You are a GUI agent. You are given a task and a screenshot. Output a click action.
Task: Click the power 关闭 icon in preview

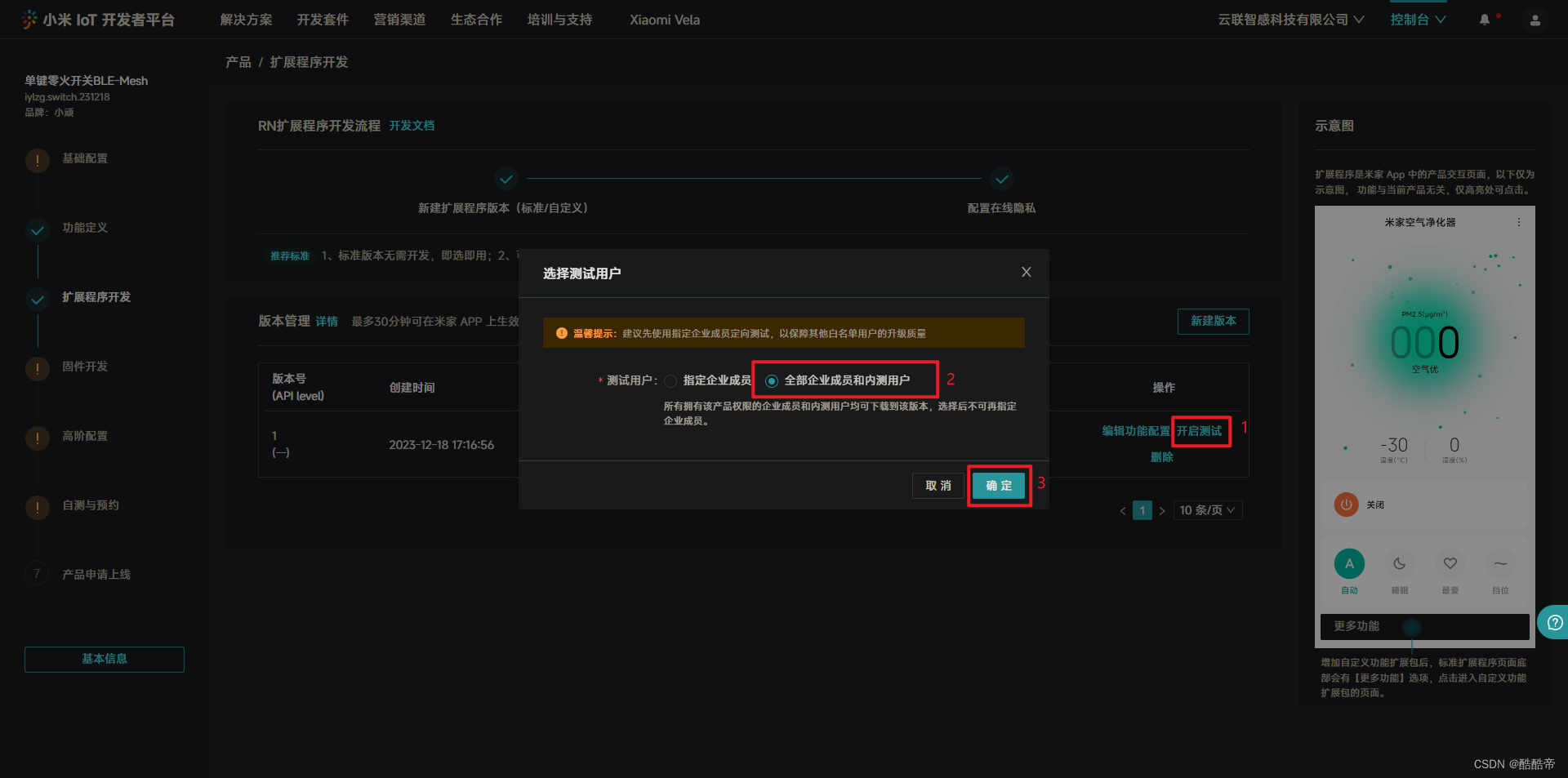(x=1346, y=505)
